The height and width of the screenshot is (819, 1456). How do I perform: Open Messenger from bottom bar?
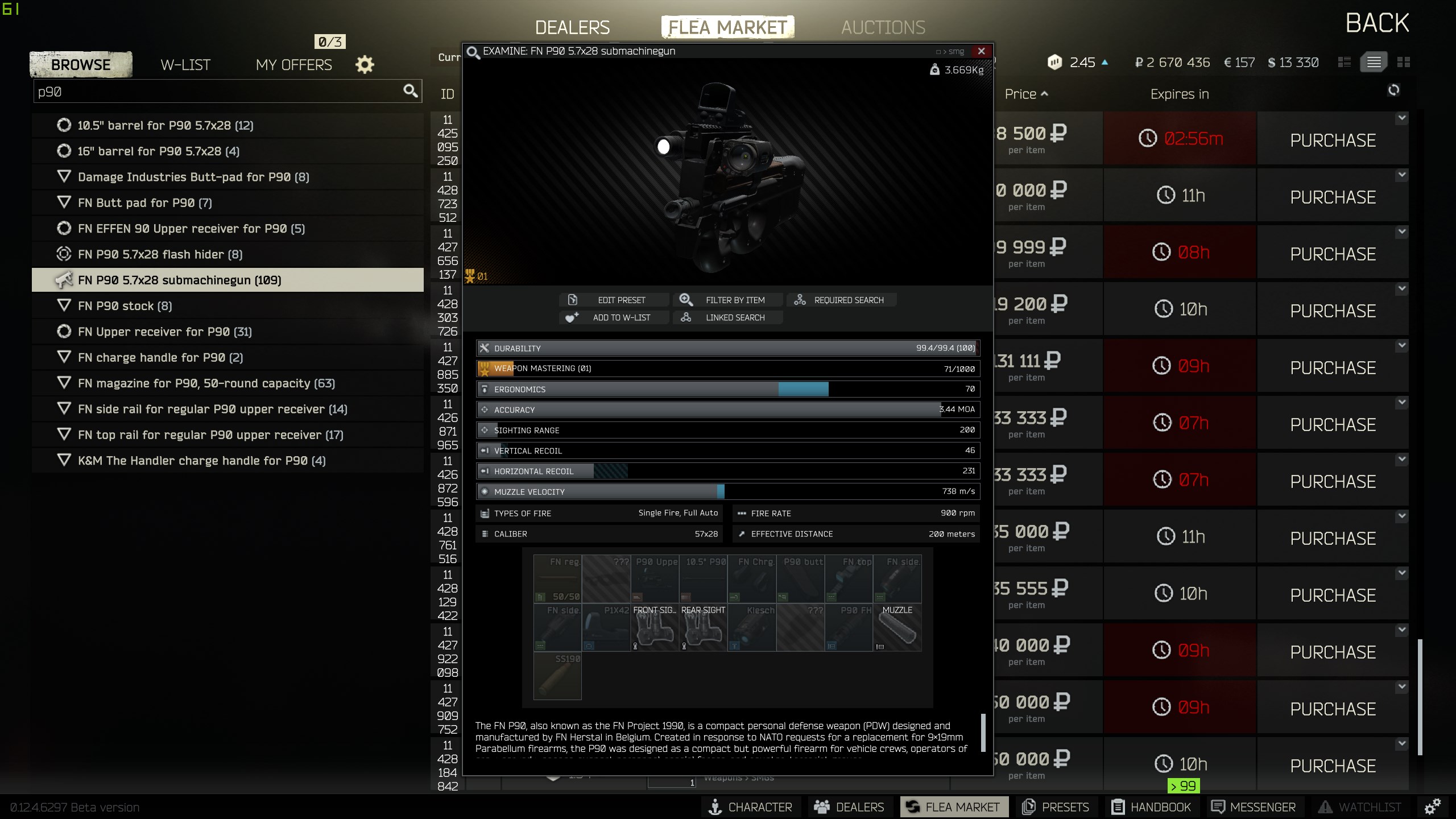pyautogui.click(x=1254, y=806)
